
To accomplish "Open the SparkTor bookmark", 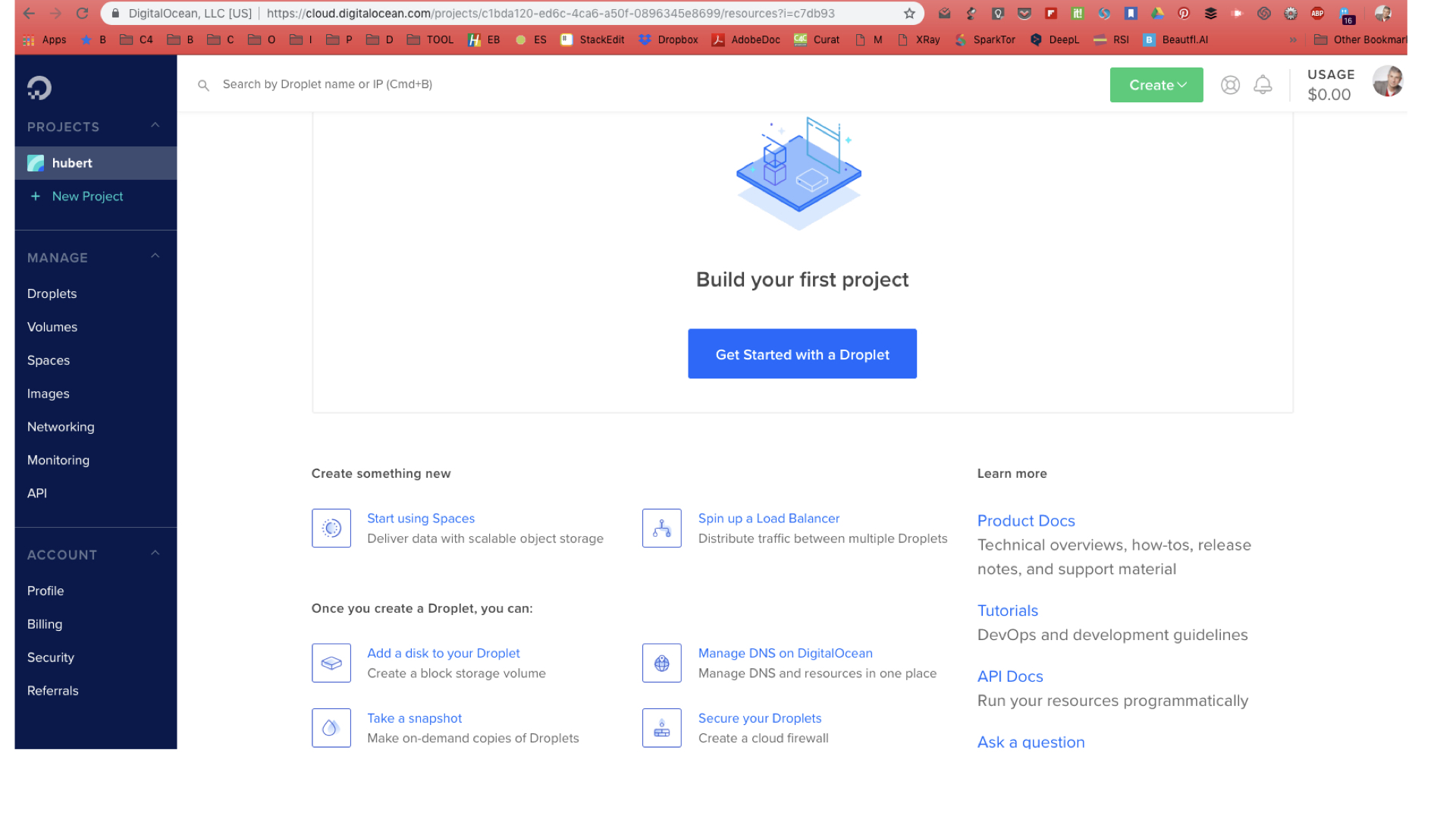I will click(985, 39).
